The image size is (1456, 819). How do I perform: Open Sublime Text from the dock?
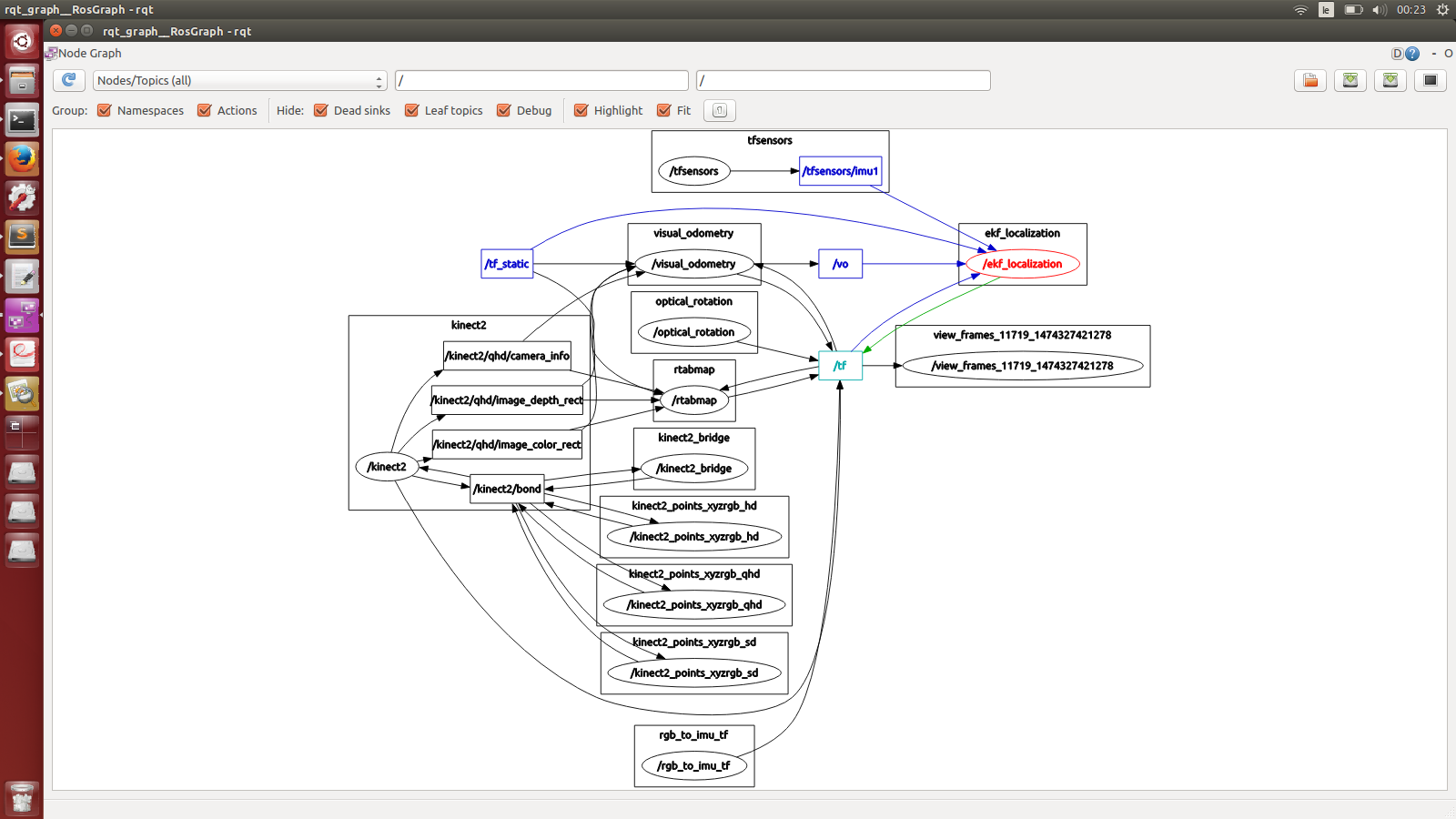click(x=22, y=237)
